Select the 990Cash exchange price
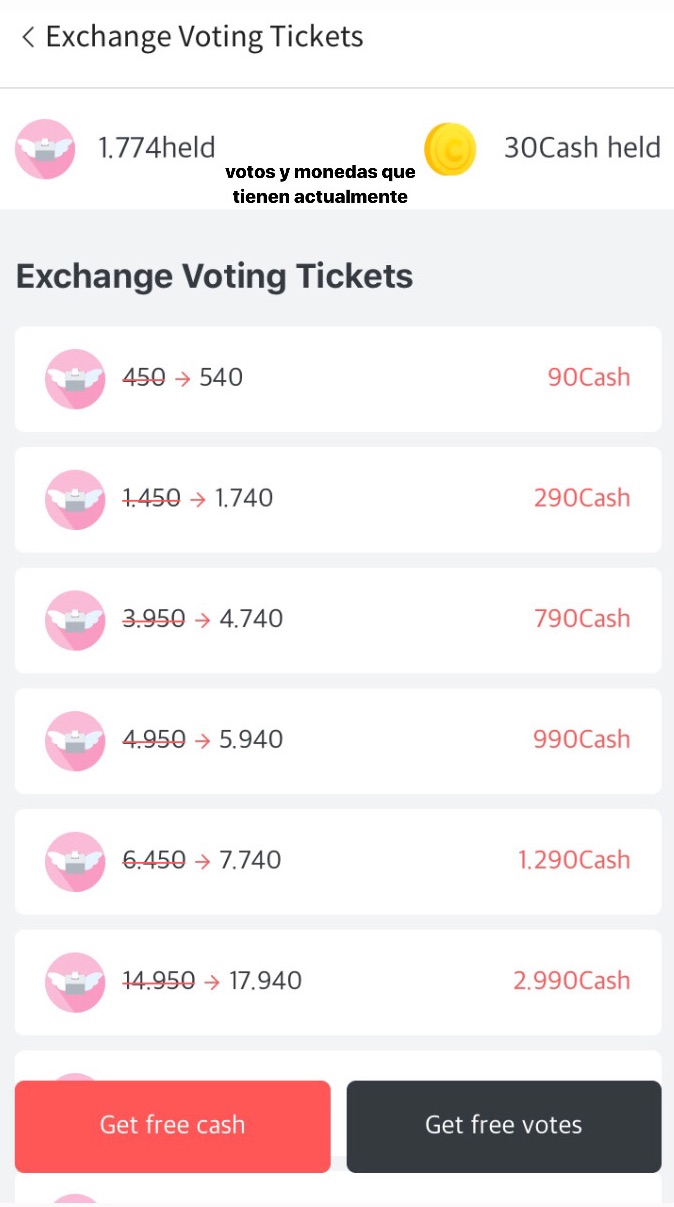The width and height of the screenshot is (674, 1207). pos(581,740)
